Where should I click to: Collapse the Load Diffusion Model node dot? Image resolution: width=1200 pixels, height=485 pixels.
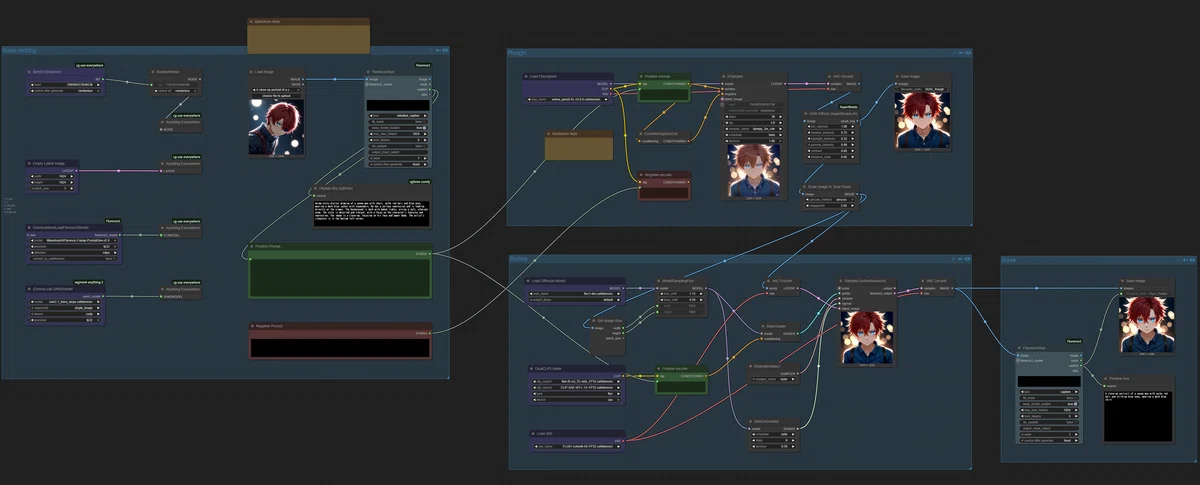[528, 281]
